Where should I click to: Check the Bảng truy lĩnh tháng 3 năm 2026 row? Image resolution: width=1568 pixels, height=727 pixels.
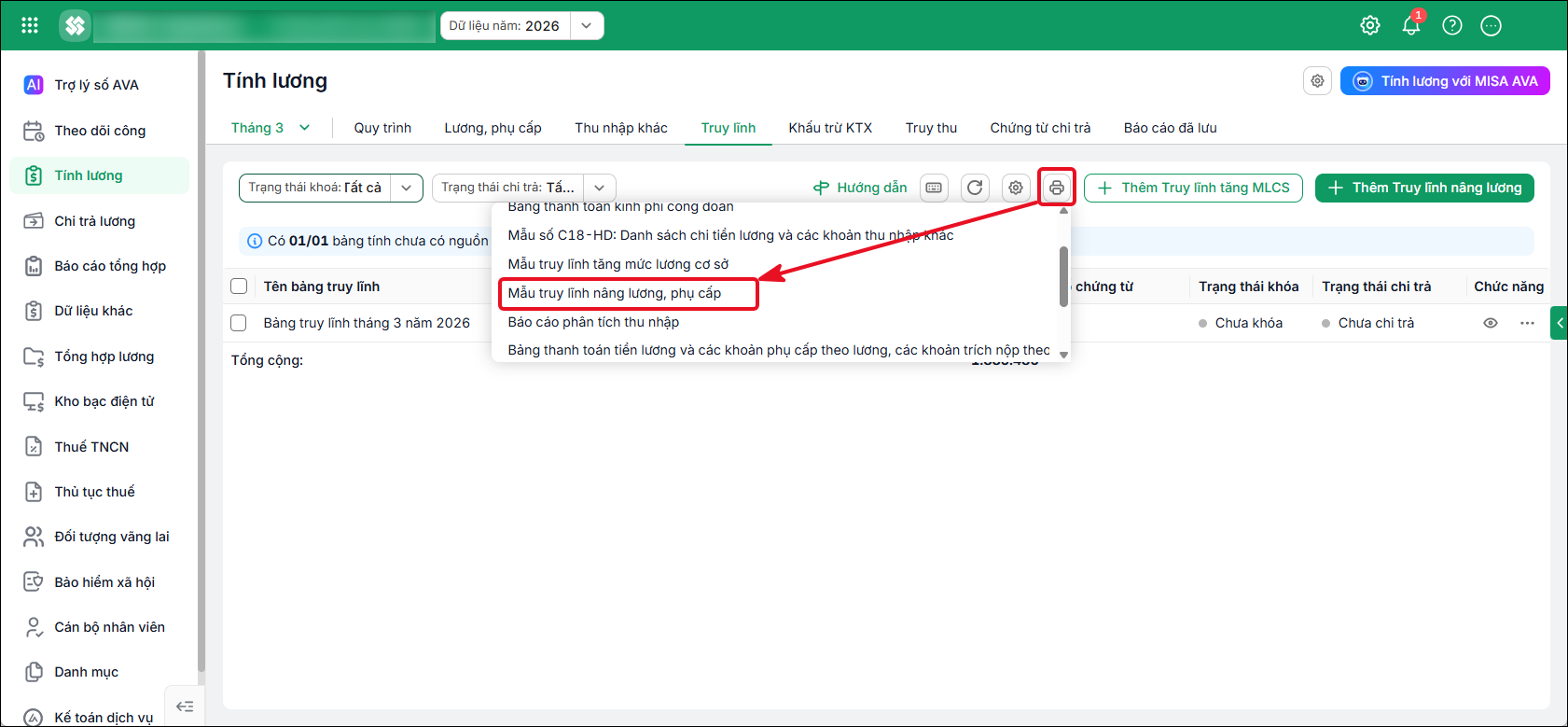click(239, 323)
